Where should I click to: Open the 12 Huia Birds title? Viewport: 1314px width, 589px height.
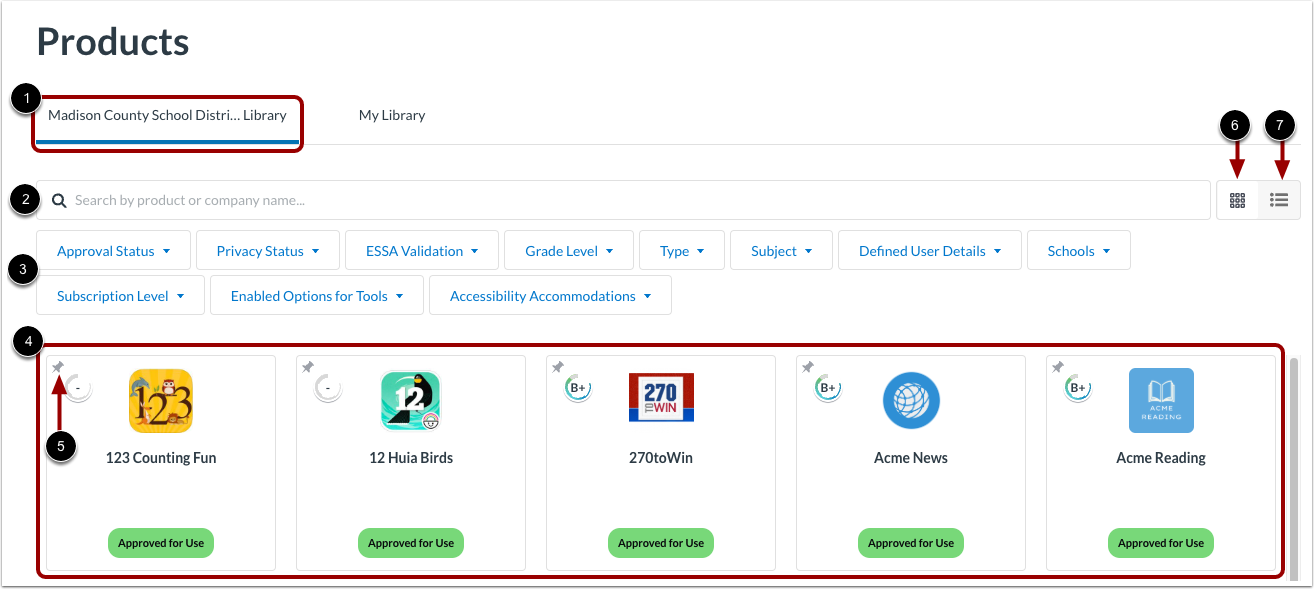click(411, 458)
